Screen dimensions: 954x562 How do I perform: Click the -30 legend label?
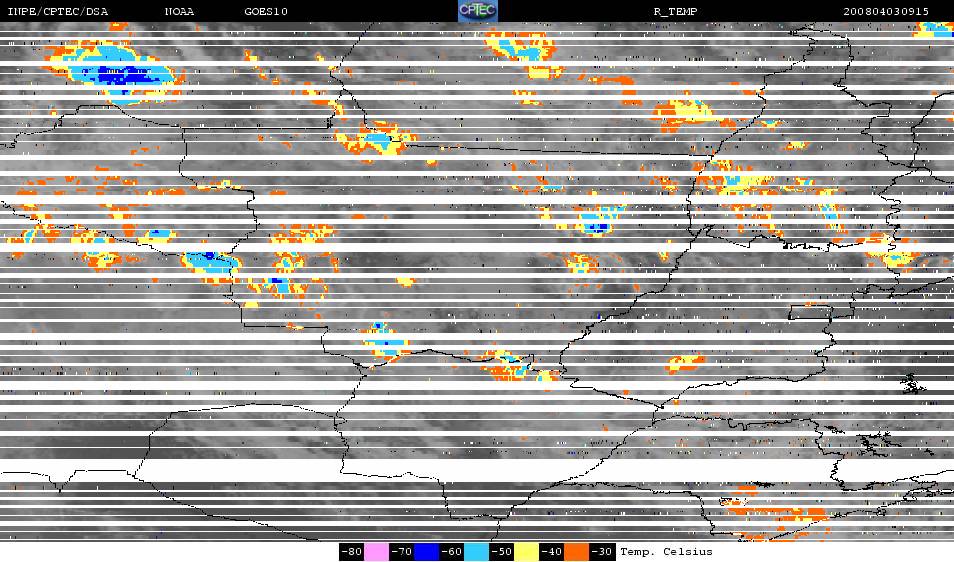click(x=602, y=551)
